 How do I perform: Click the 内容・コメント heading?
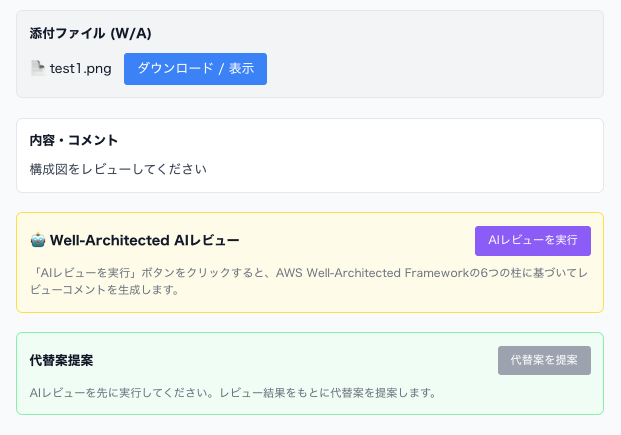pos(74,140)
